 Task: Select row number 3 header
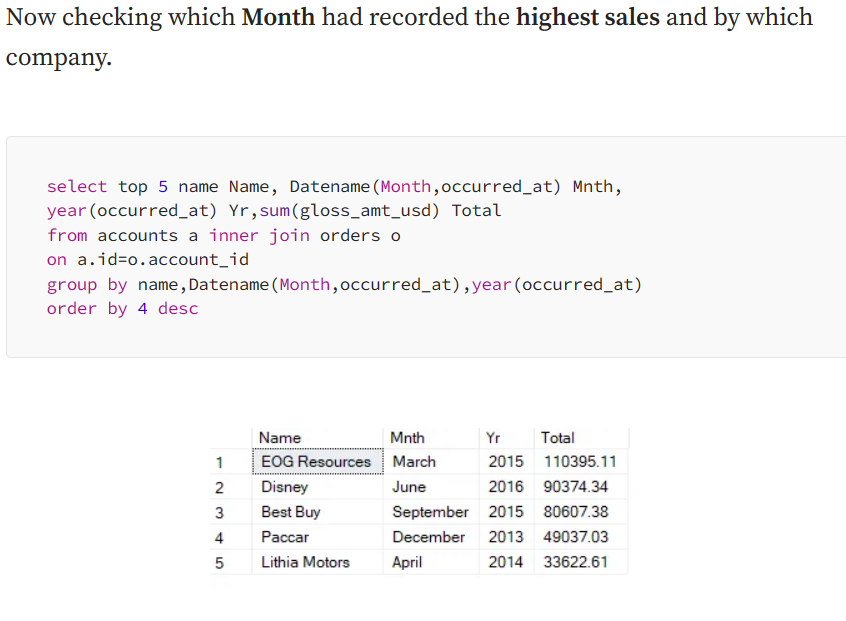pos(231,512)
